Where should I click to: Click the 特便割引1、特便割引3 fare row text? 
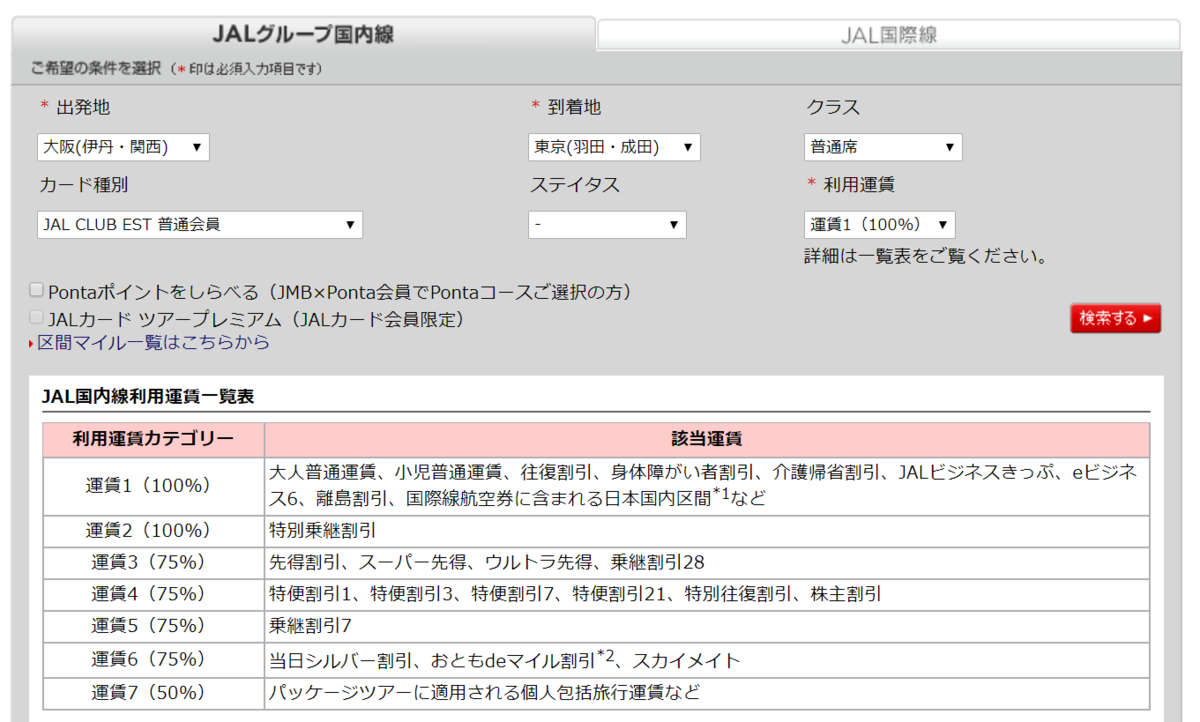[x=575, y=594]
